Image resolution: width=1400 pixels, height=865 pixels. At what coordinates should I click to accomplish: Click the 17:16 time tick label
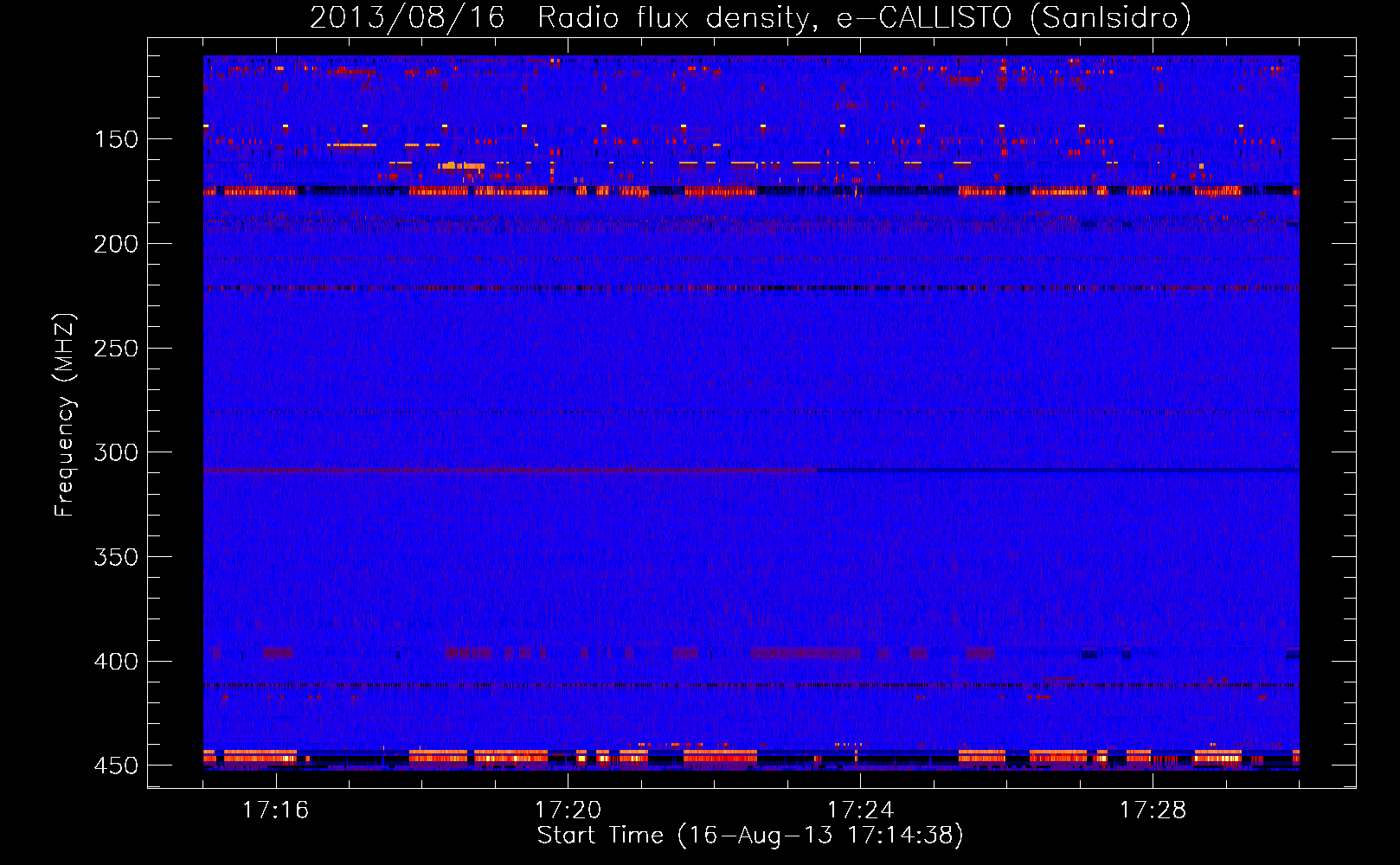tap(275, 810)
